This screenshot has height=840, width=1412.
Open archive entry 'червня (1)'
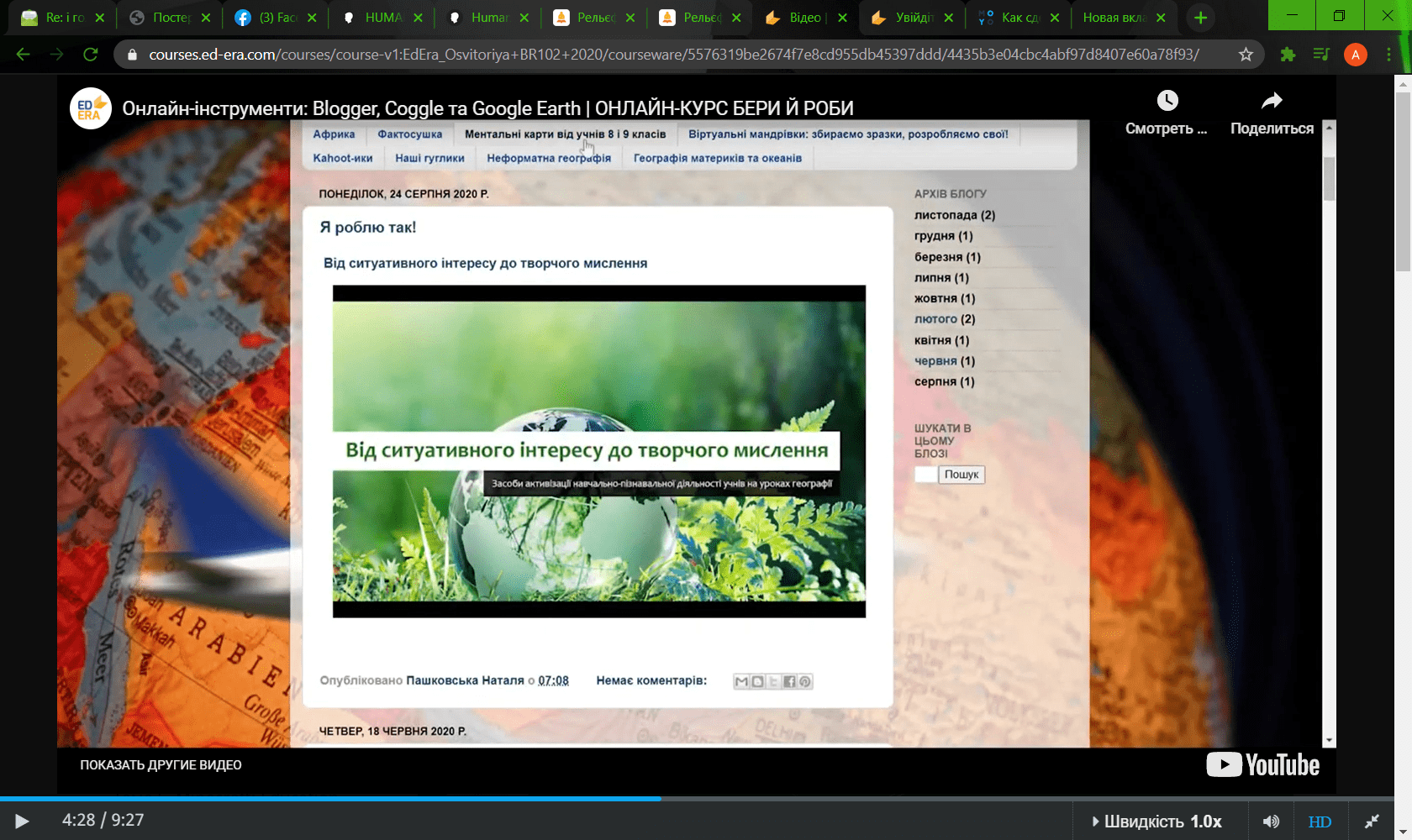pos(945,361)
